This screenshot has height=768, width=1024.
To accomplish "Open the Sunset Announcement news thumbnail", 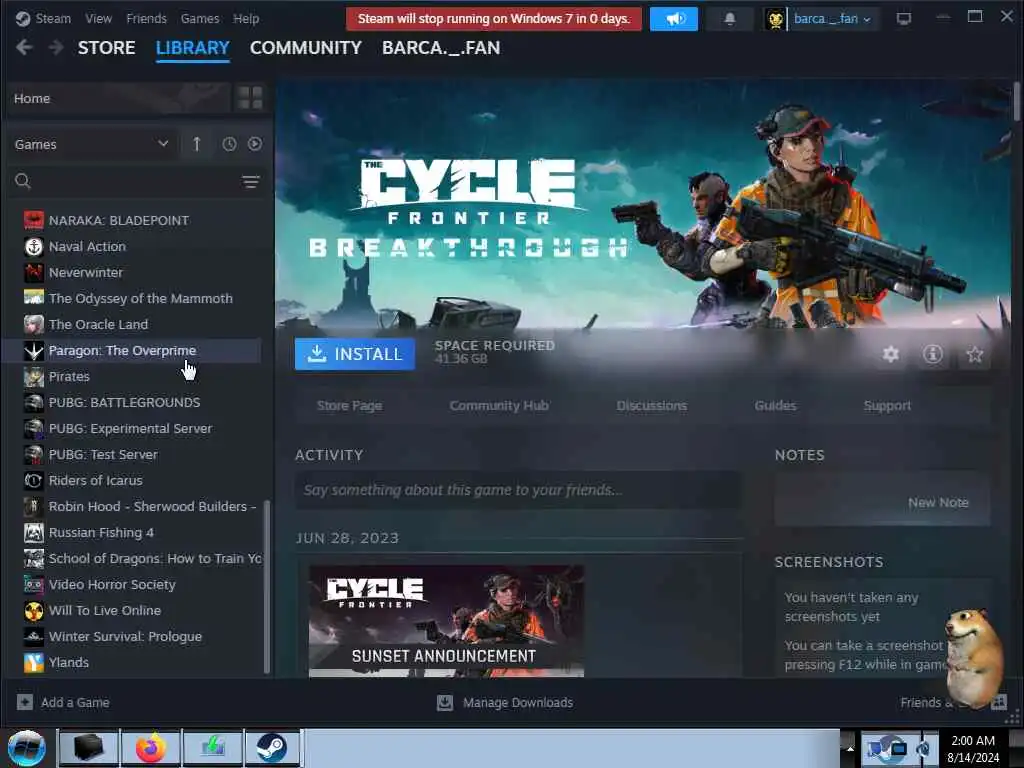I will [446, 621].
